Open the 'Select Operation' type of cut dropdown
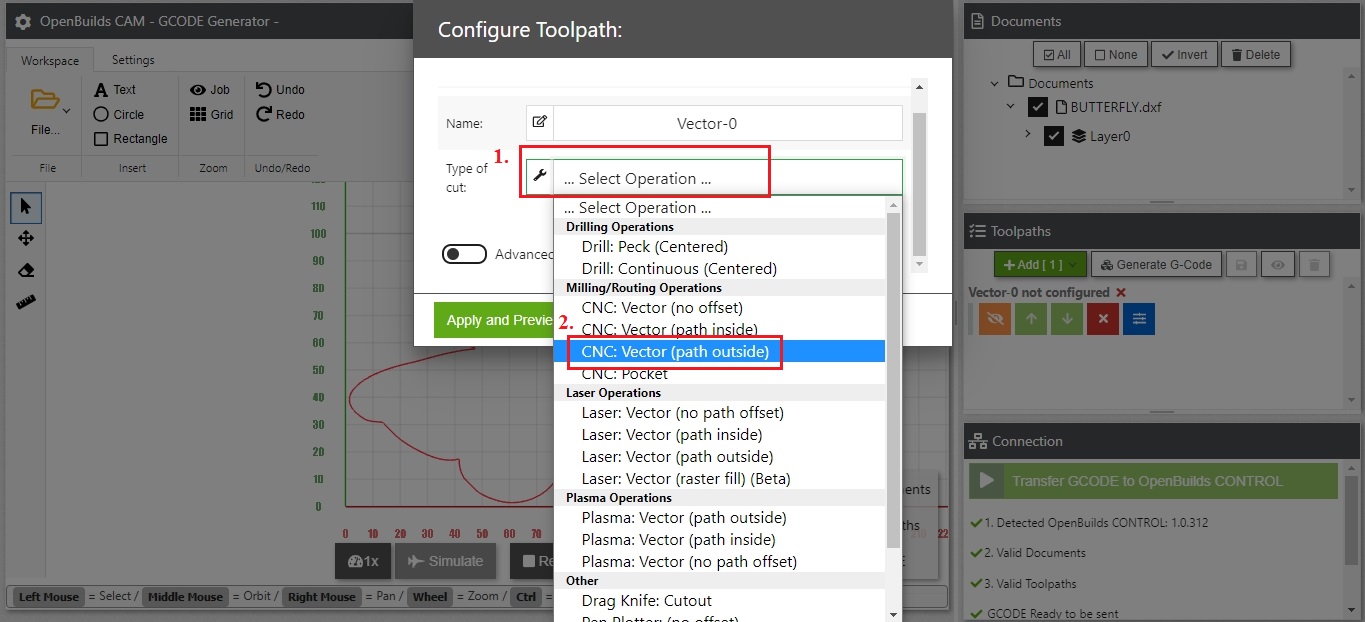Image resolution: width=1365 pixels, height=622 pixels. 727,178
